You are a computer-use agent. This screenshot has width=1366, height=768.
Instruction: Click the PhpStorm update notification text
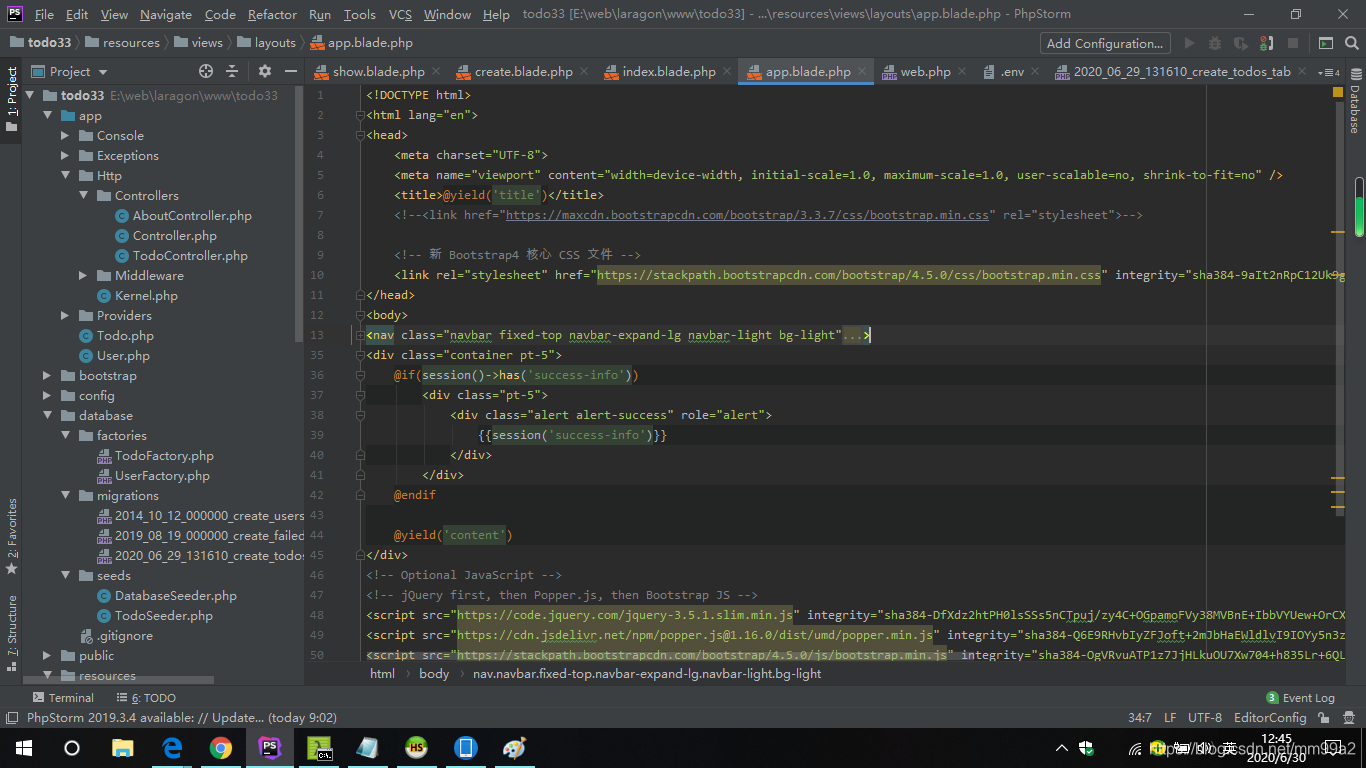(181, 718)
